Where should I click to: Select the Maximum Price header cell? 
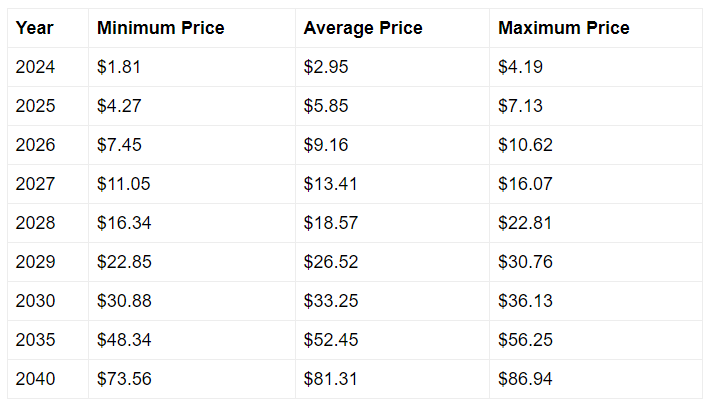coord(596,28)
